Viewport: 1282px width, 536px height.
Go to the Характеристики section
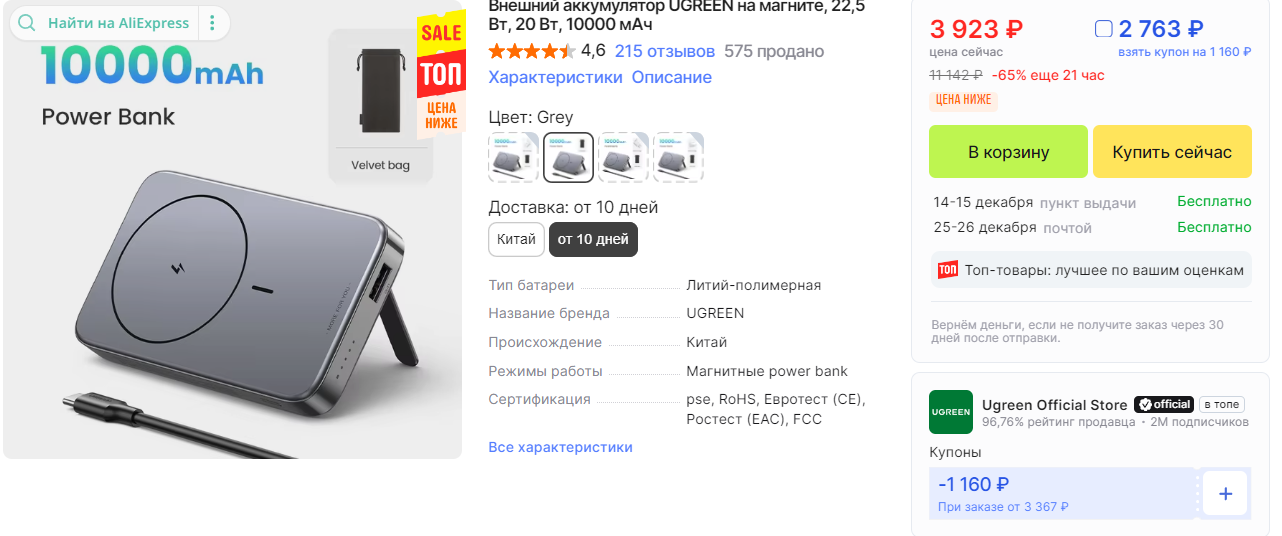point(555,77)
